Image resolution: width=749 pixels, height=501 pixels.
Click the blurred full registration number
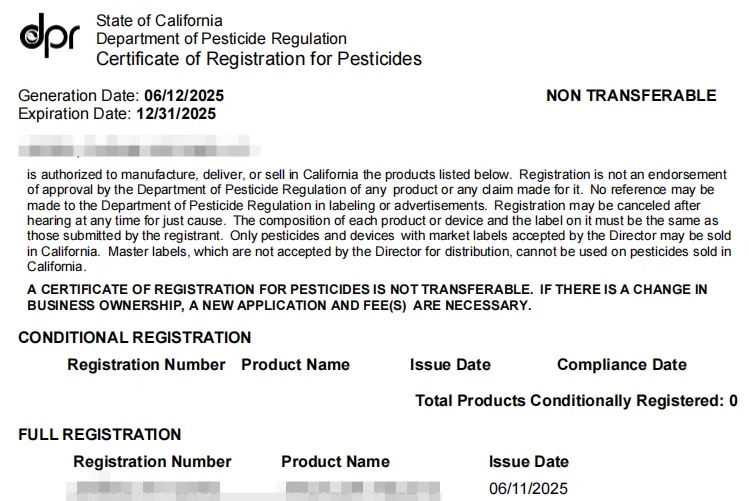(x=143, y=488)
